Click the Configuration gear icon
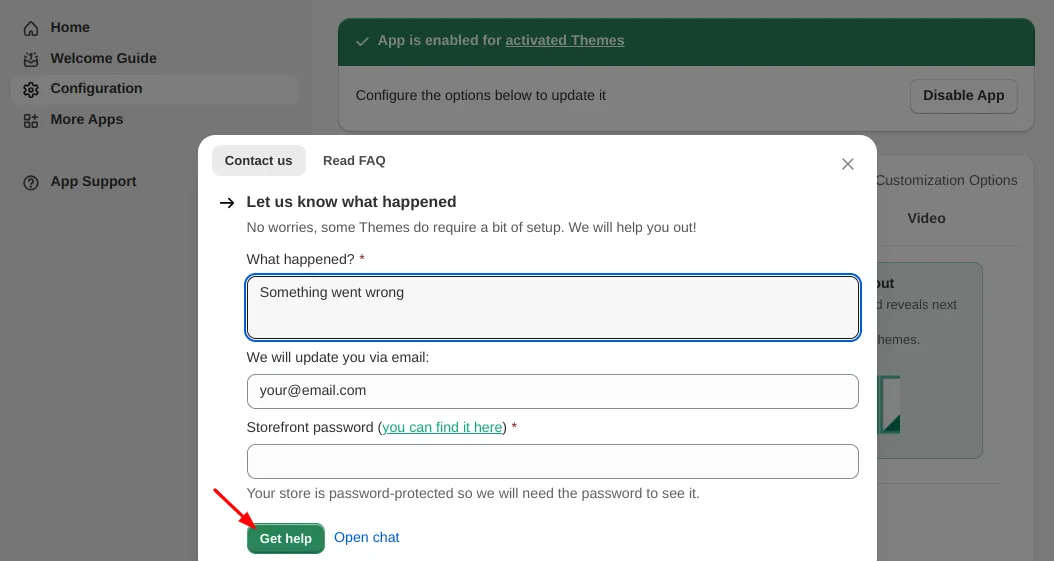 pos(31,89)
